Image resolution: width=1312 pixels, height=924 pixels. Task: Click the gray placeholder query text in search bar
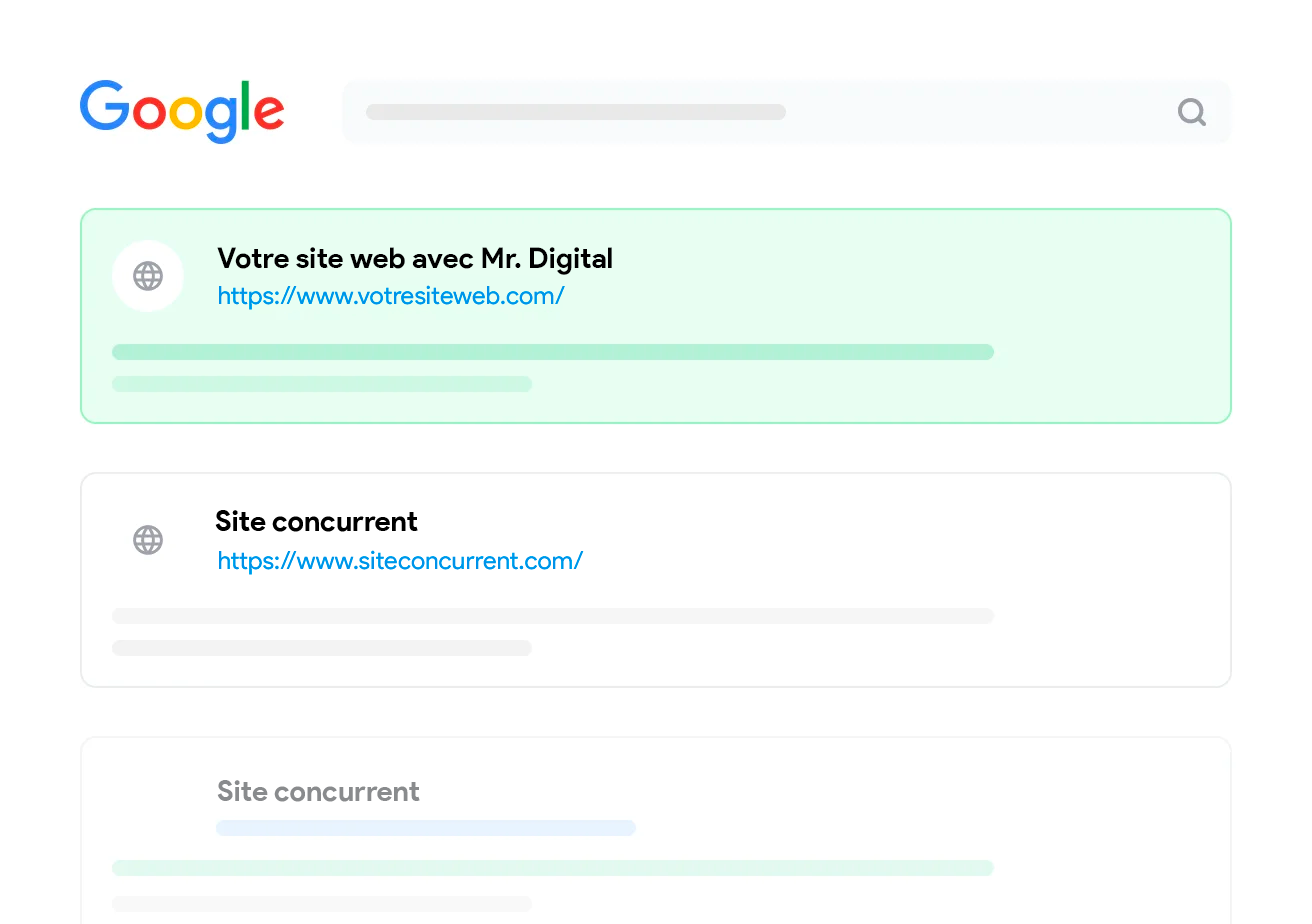575,112
